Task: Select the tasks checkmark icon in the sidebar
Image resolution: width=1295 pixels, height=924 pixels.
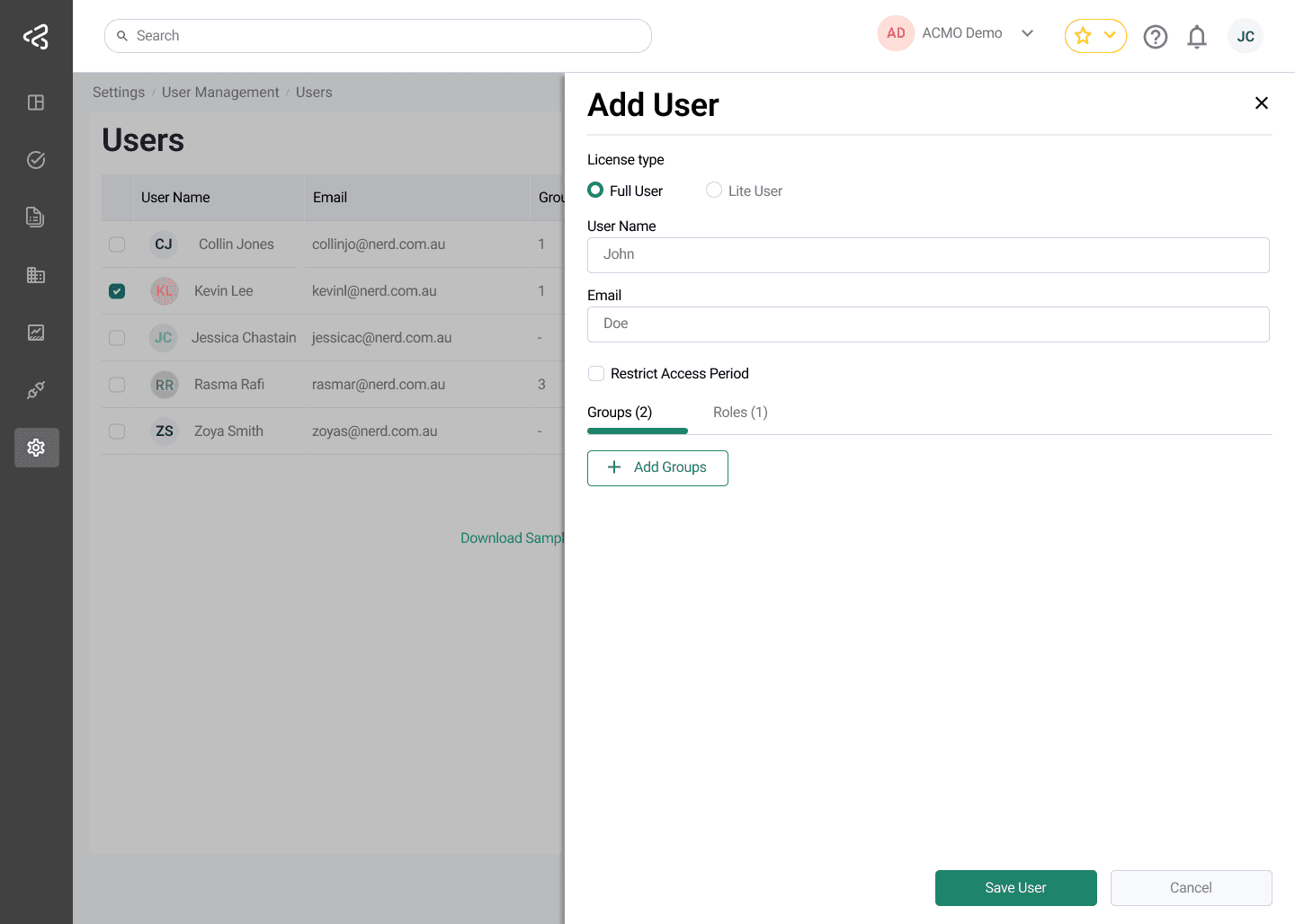Action: 36,159
